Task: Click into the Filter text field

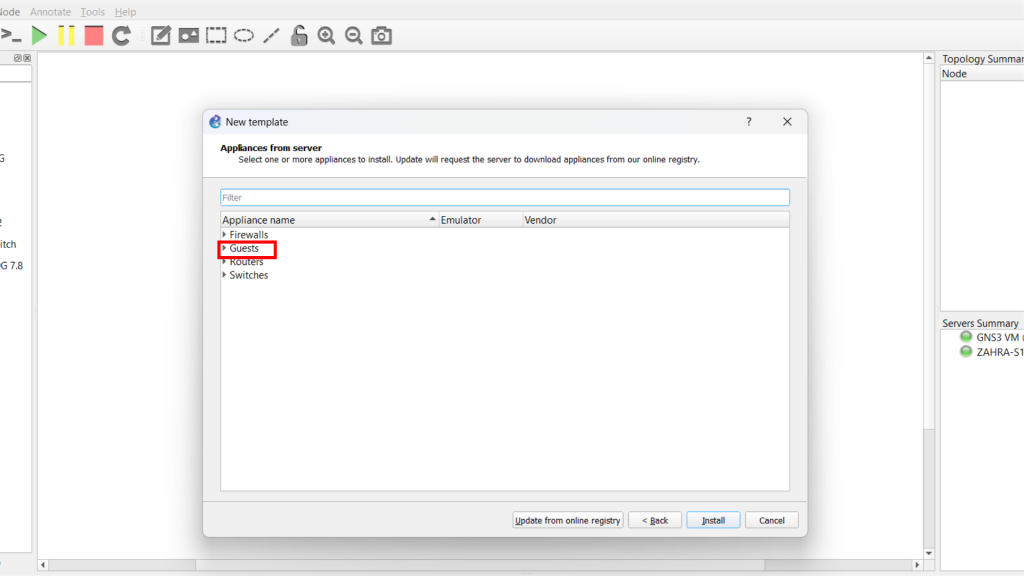Action: tap(504, 198)
